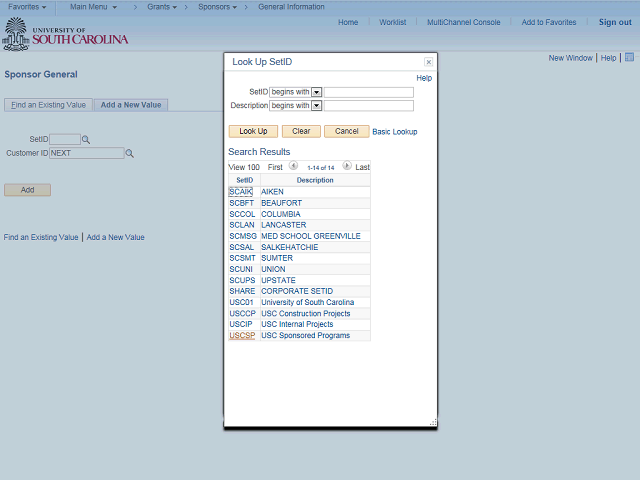Expand the Favorites menu
The height and width of the screenshot is (480, 640).
coord(27,7)
